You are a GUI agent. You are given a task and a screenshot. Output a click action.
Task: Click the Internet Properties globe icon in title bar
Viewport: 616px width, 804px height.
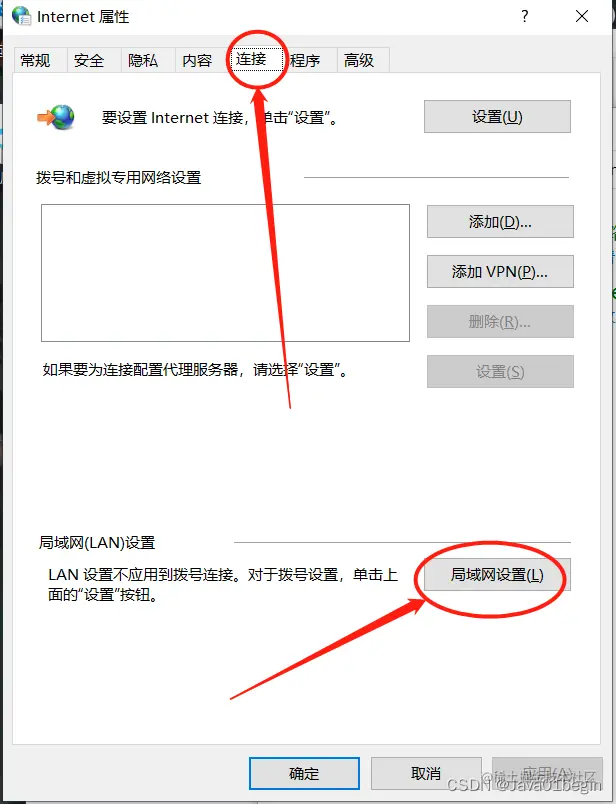[x=21, y=16]
